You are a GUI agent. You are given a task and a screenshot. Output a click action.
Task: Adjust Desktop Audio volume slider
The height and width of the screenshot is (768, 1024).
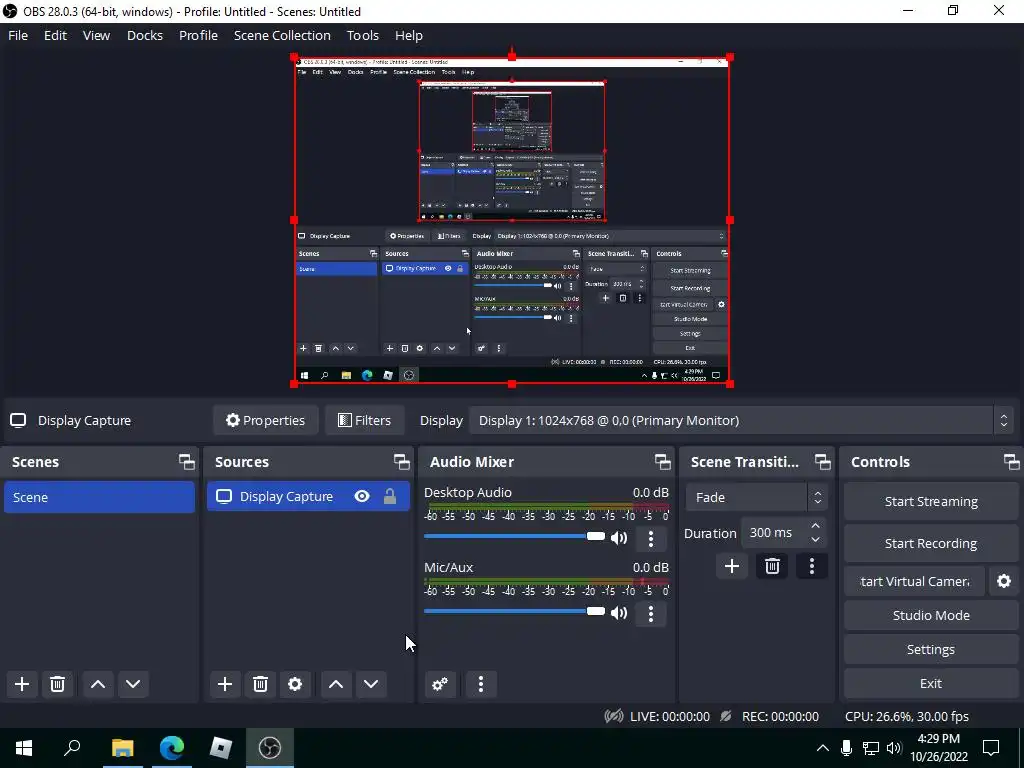[515, 536]
